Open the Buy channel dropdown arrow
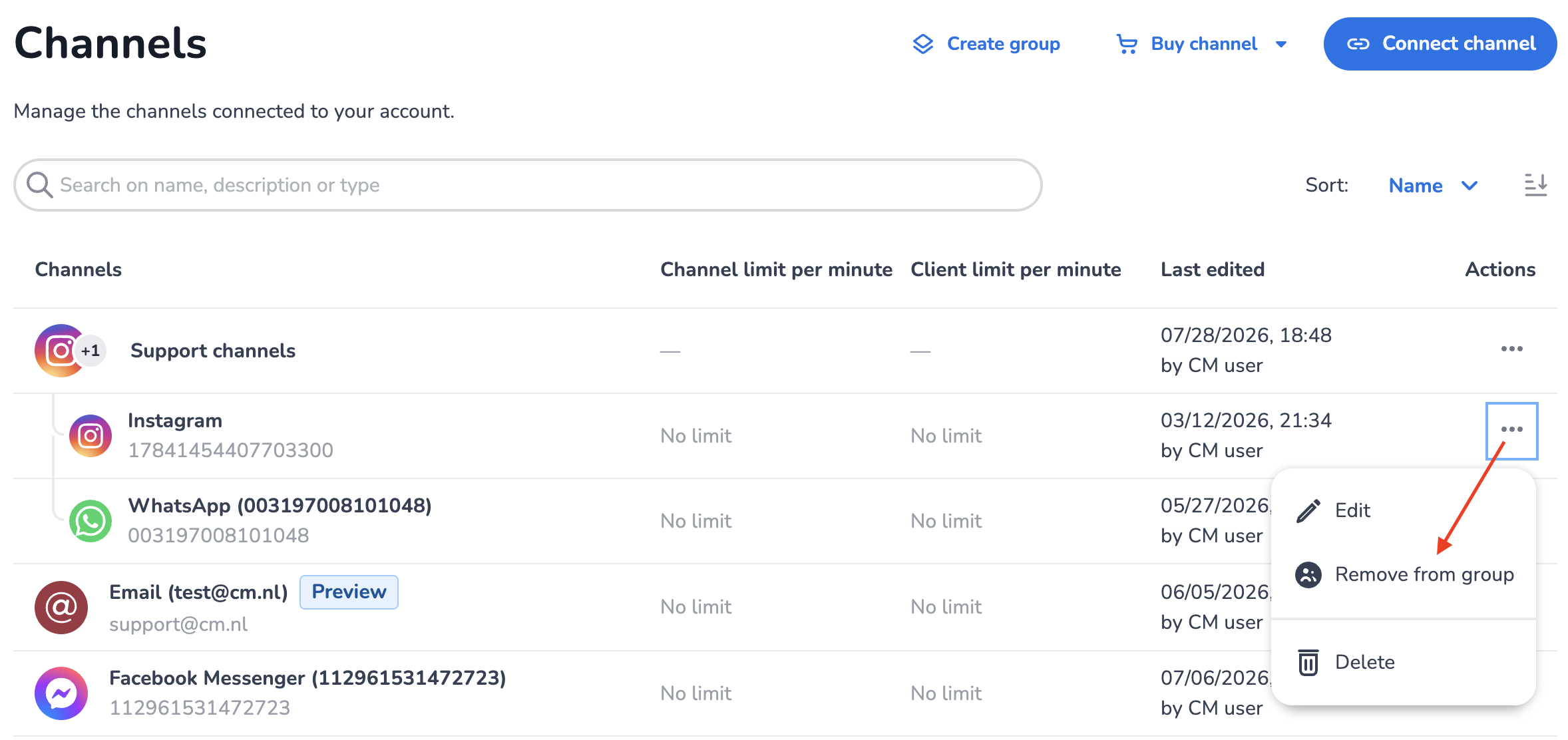Screen dimensions: 1568x740 tap(1281, 45)
